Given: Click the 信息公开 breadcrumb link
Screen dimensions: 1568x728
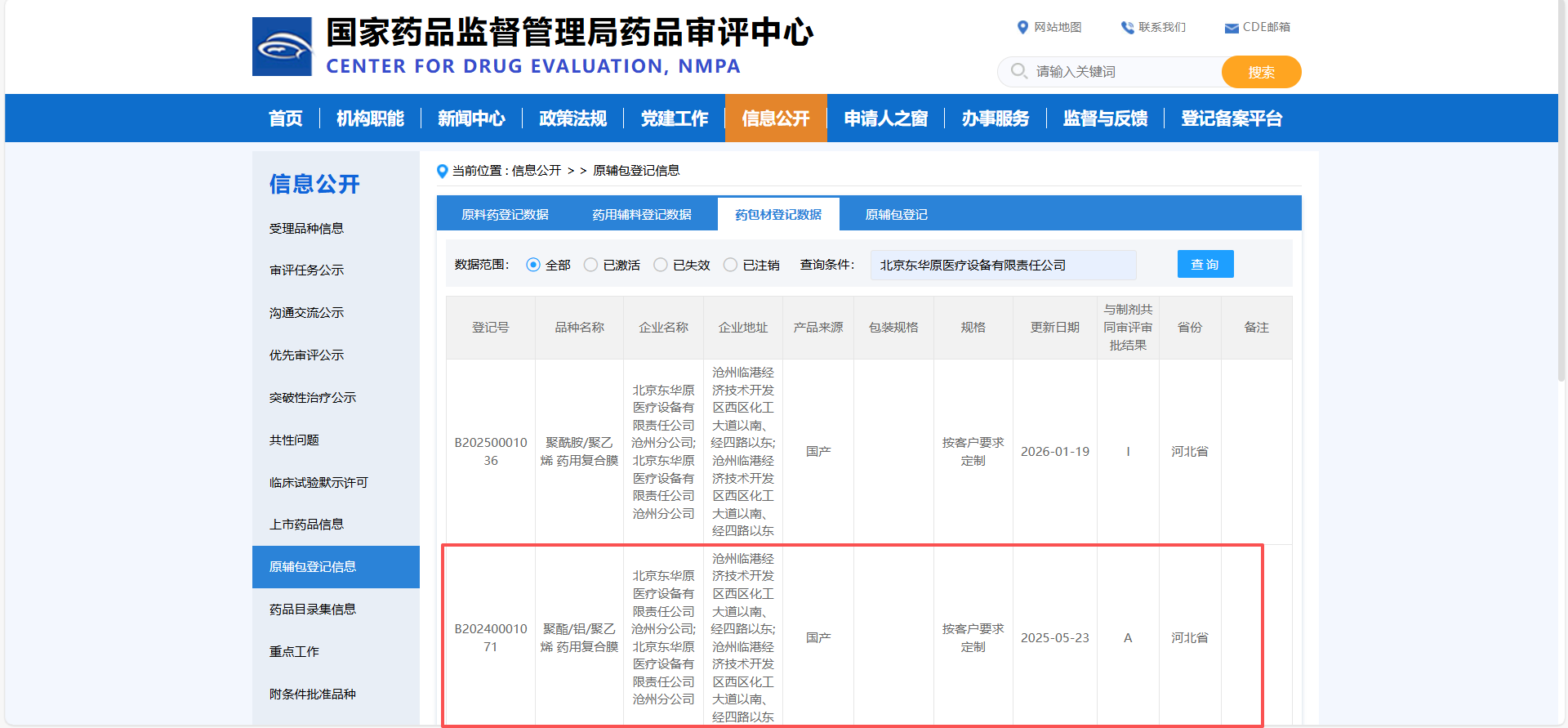Looking at the screenshot, I should click(537, 171).
